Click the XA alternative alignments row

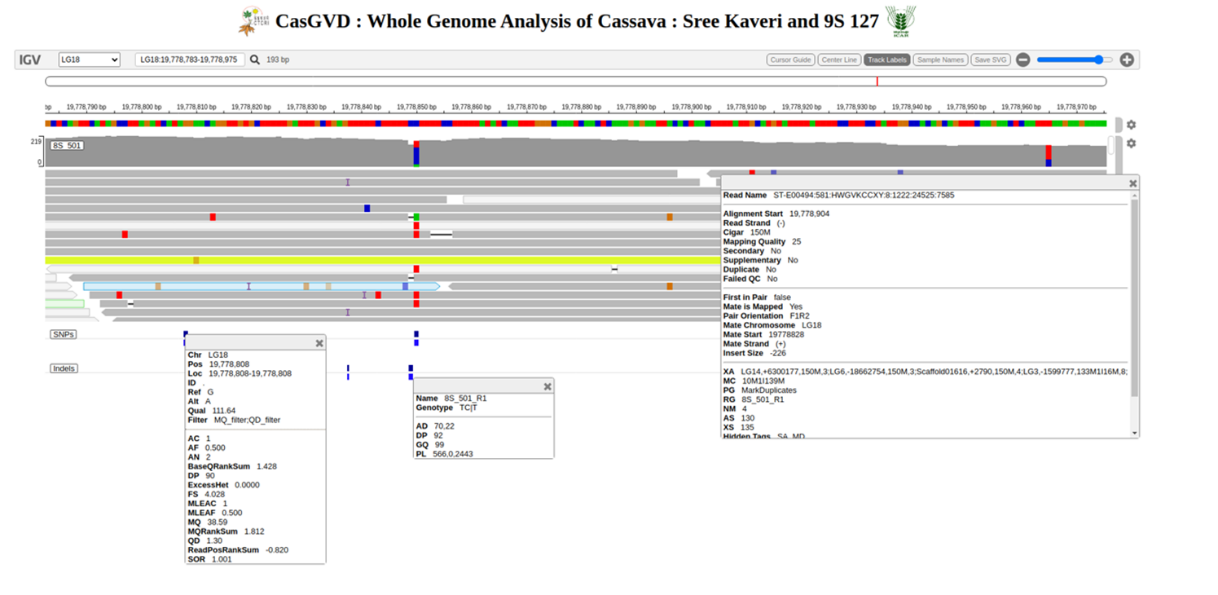pos(925,372)
